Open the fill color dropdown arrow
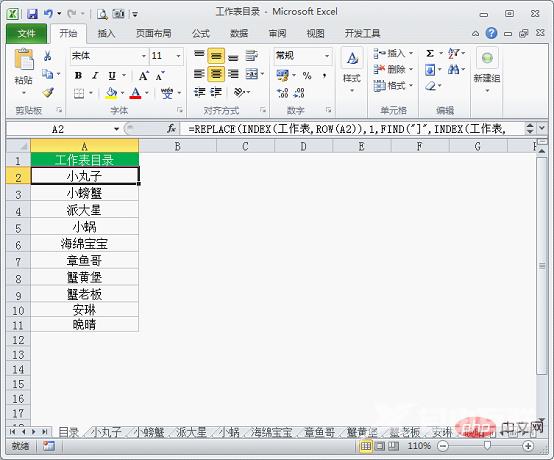Viewport: 554px width, 460px height. coord(123,93)
